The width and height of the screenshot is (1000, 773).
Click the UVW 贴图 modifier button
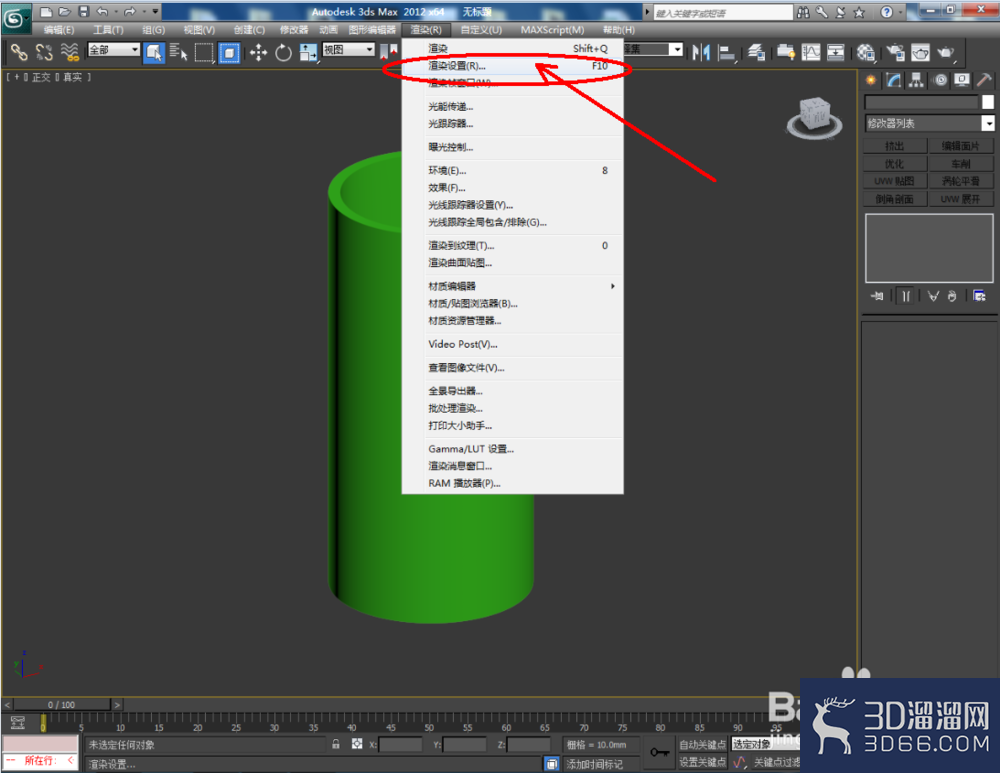point(895,181)
